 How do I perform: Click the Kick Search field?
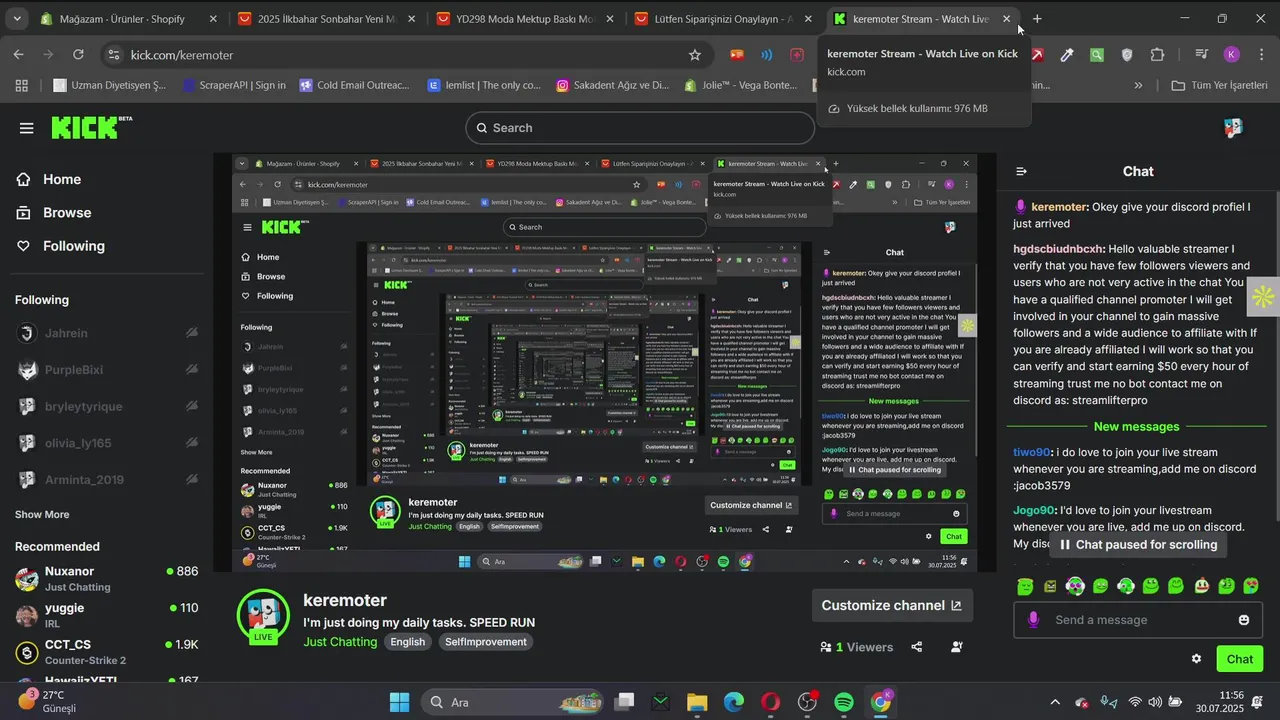coord(640,128)
